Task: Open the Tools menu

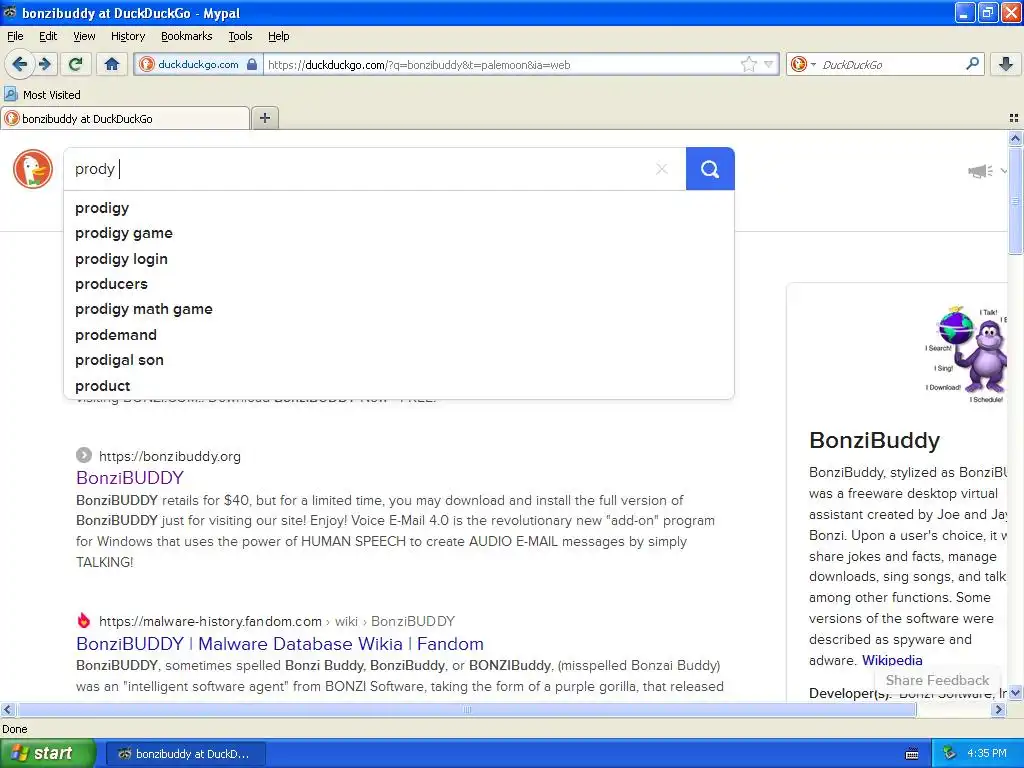Action: (240, 36)
